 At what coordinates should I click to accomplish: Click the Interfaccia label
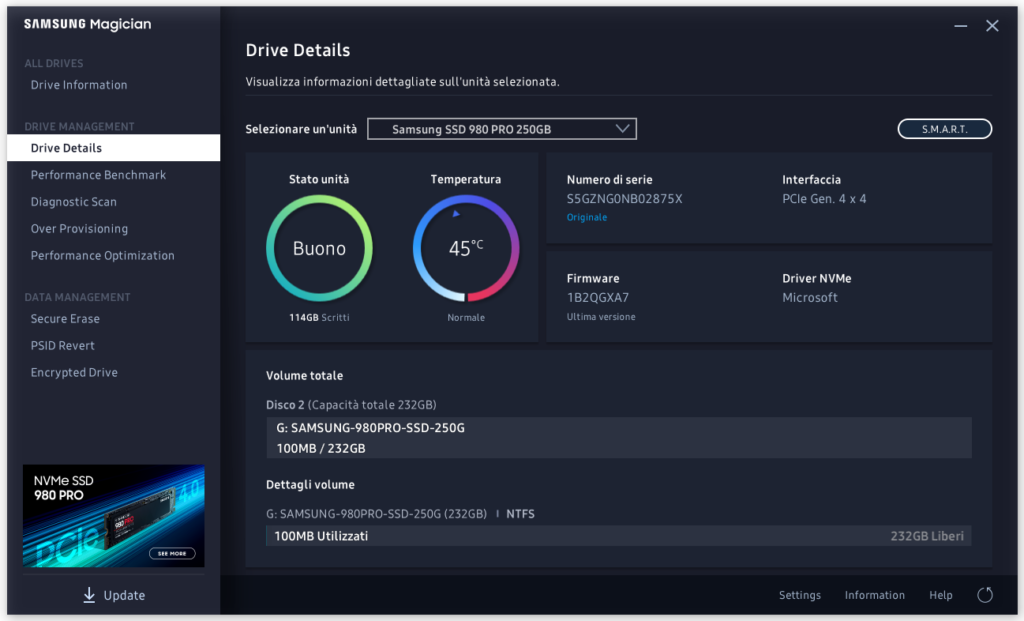(x=811, y=180)
